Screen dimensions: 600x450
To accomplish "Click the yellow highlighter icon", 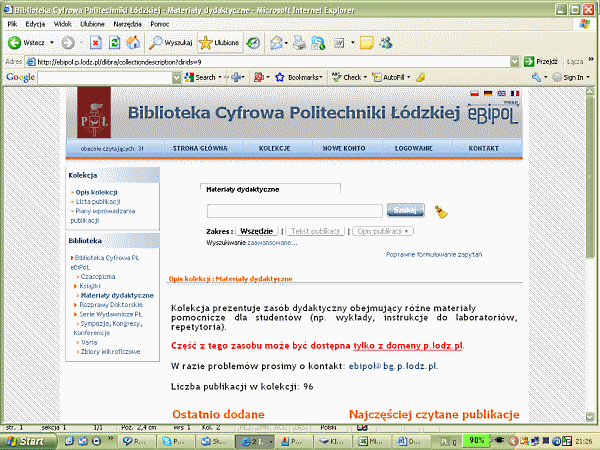I will click(421, 77).
